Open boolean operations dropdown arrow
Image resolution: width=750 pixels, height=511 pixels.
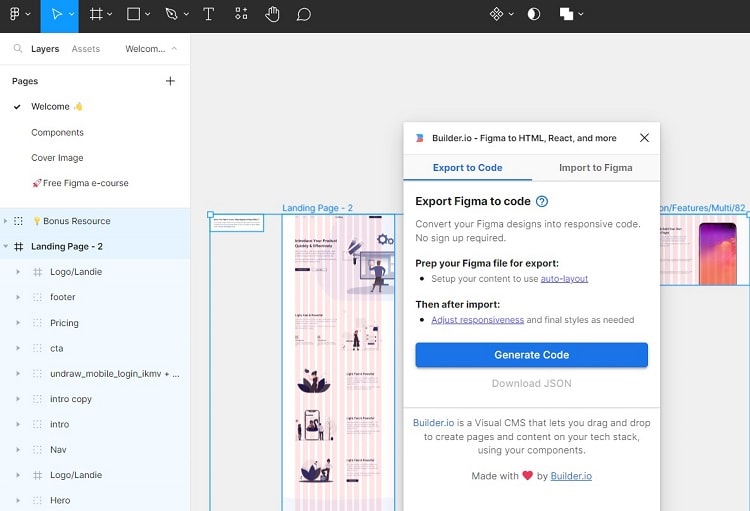[x=581, y=14]
